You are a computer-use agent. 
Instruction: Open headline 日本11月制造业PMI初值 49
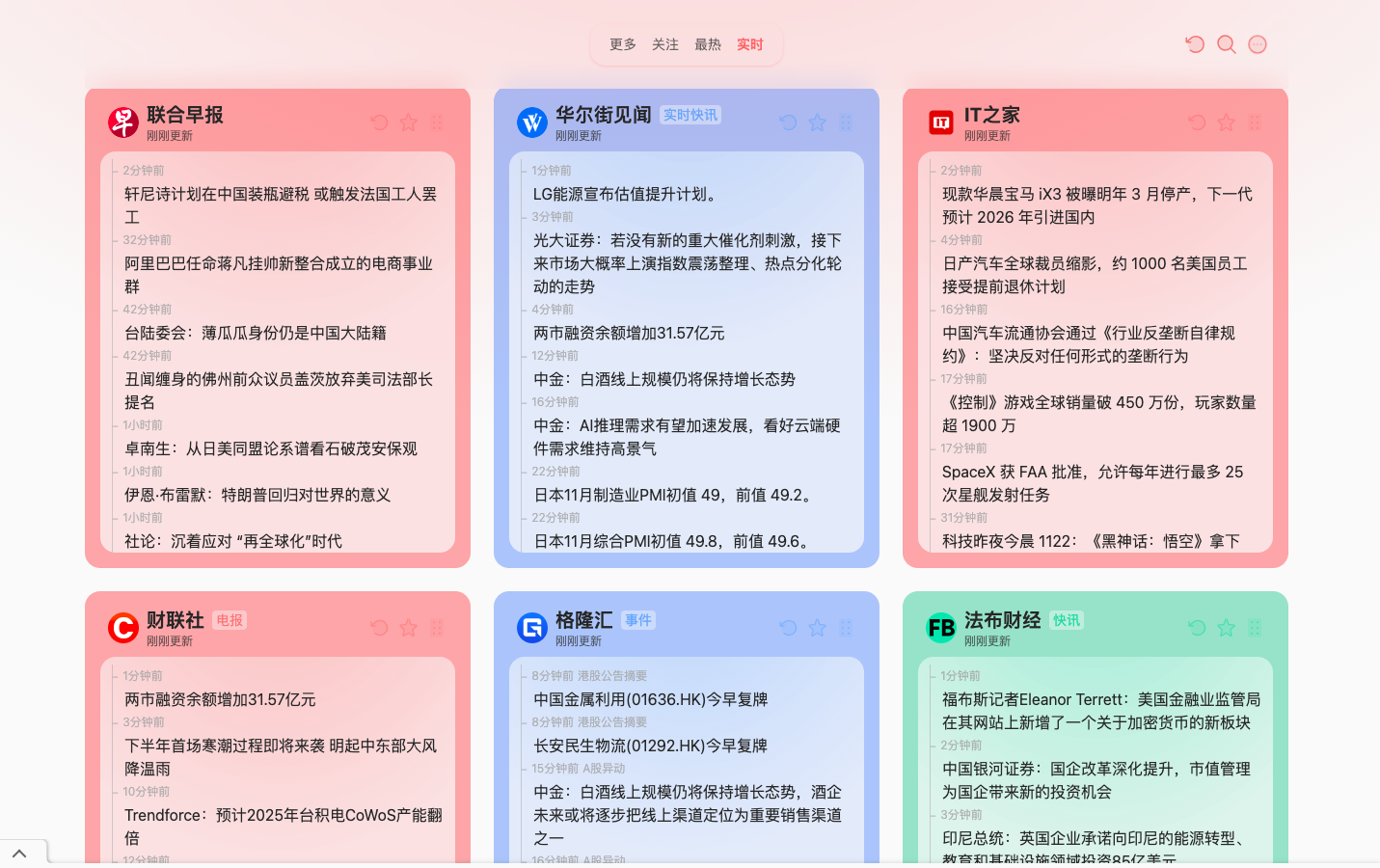click(x=676, y=495)
